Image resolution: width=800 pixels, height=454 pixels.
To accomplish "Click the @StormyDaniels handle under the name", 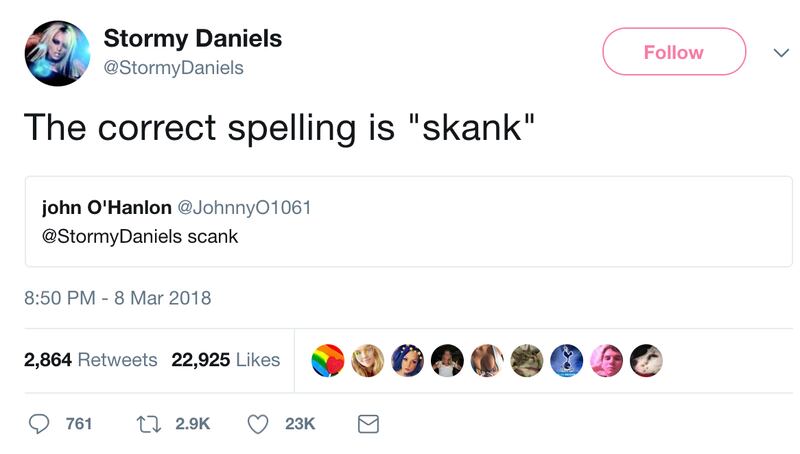I will click(173, 68).
